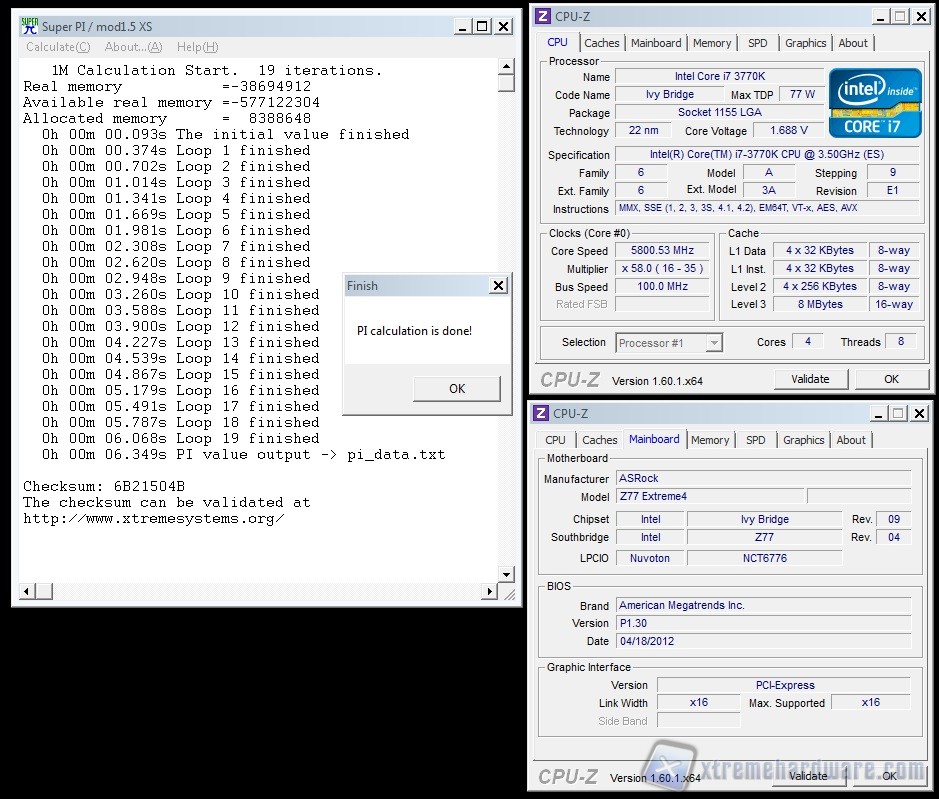Switch to Caches tab in top CPU-Z

coord(601,43)
